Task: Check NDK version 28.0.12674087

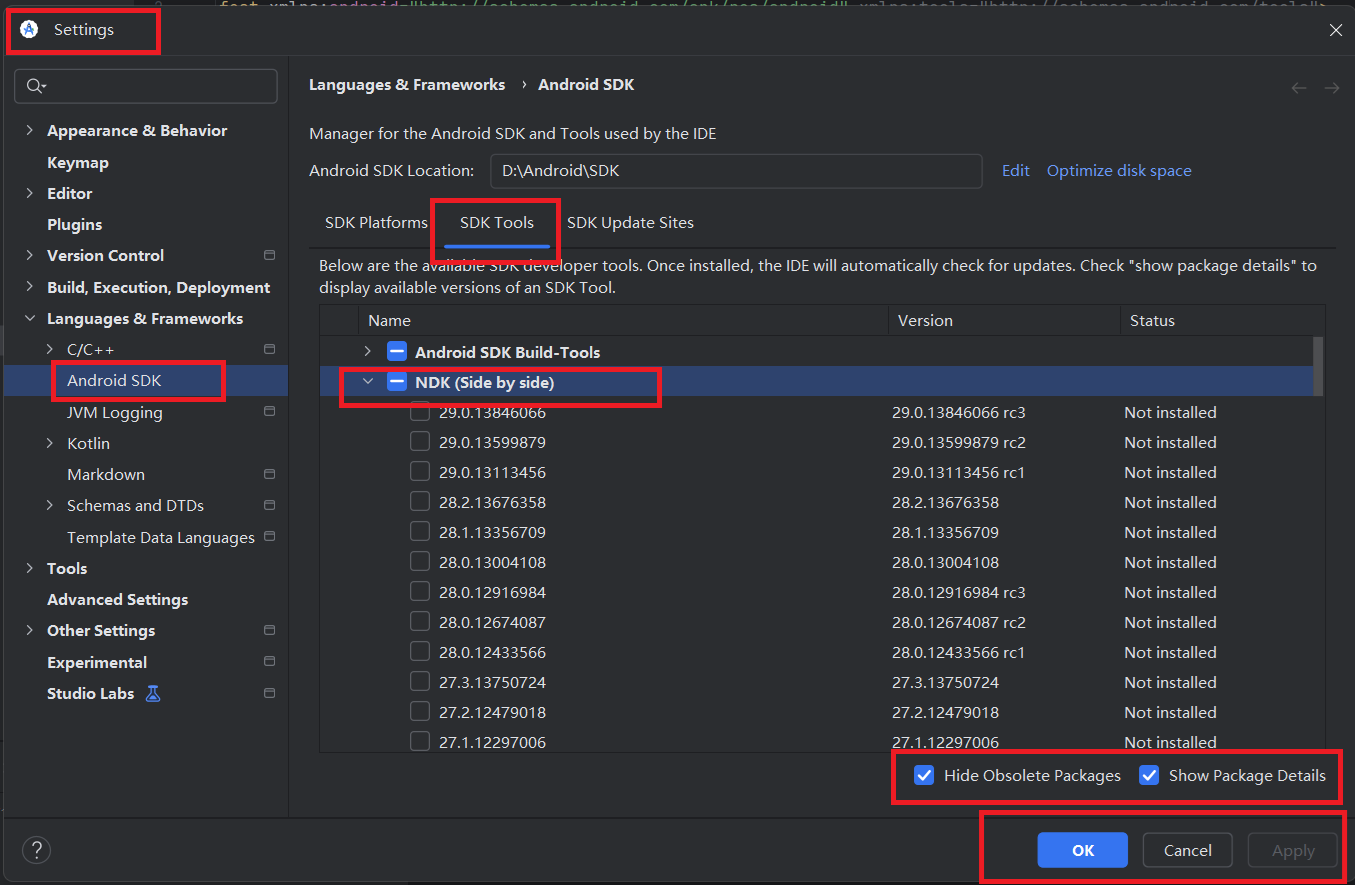Action: point(420,622)
